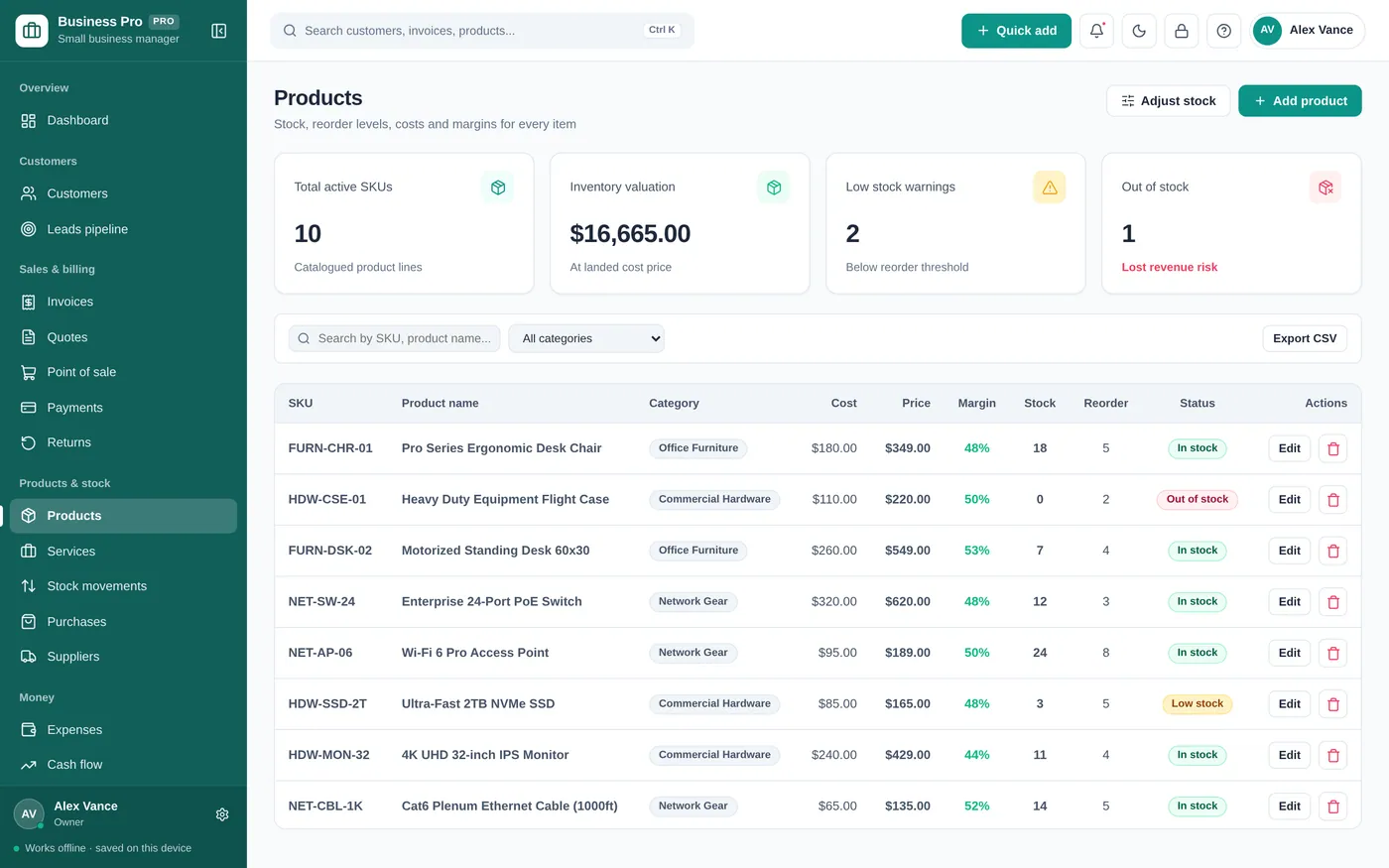
Task: Click the Low stock status badge
Action: point(1197,704)
